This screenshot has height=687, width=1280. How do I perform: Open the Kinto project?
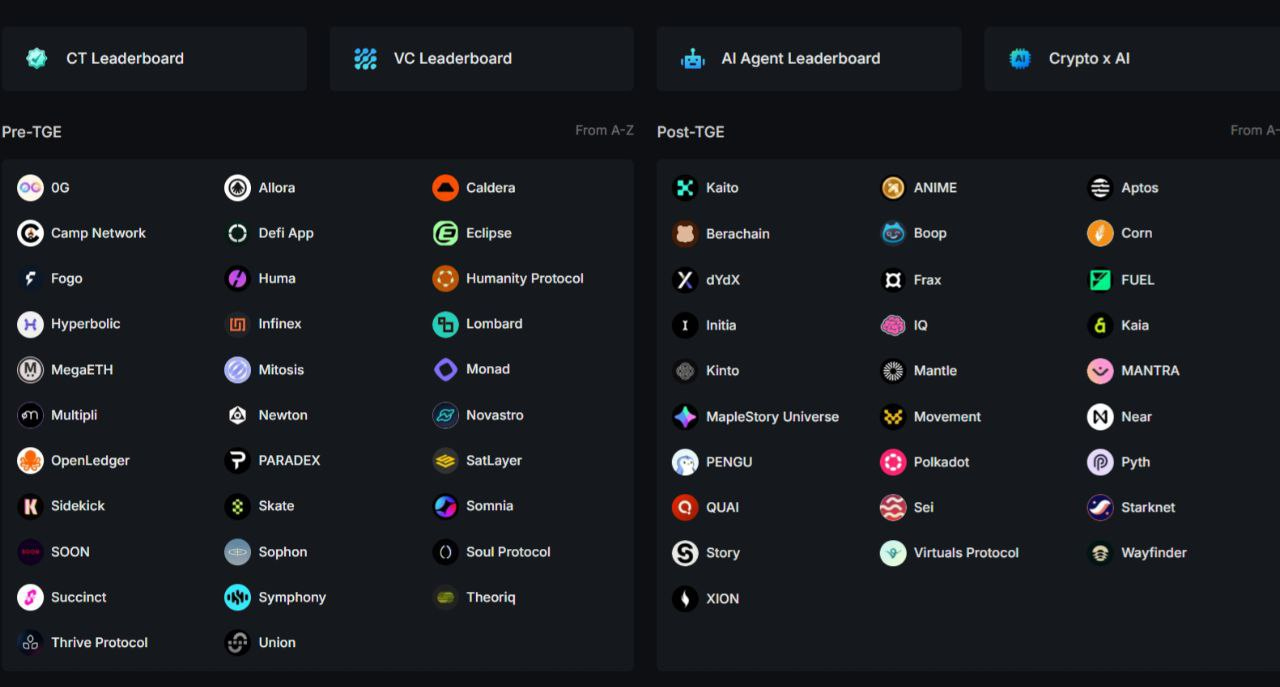(x=706, y=371)
